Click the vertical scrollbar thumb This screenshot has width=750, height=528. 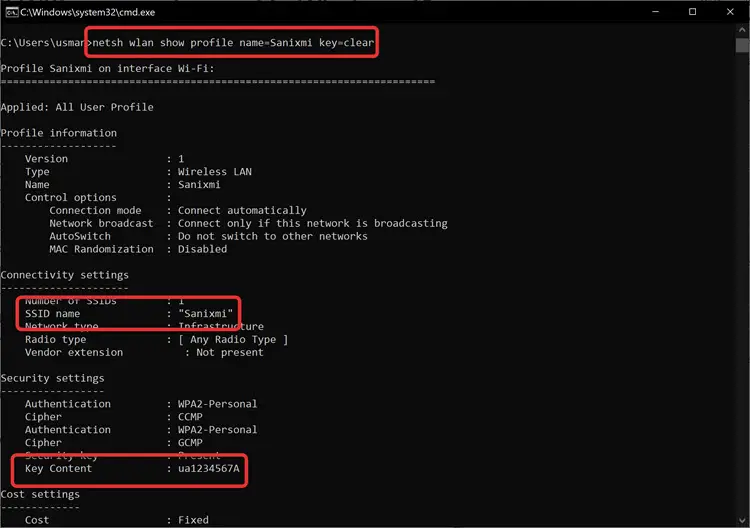tap(742, 45)
